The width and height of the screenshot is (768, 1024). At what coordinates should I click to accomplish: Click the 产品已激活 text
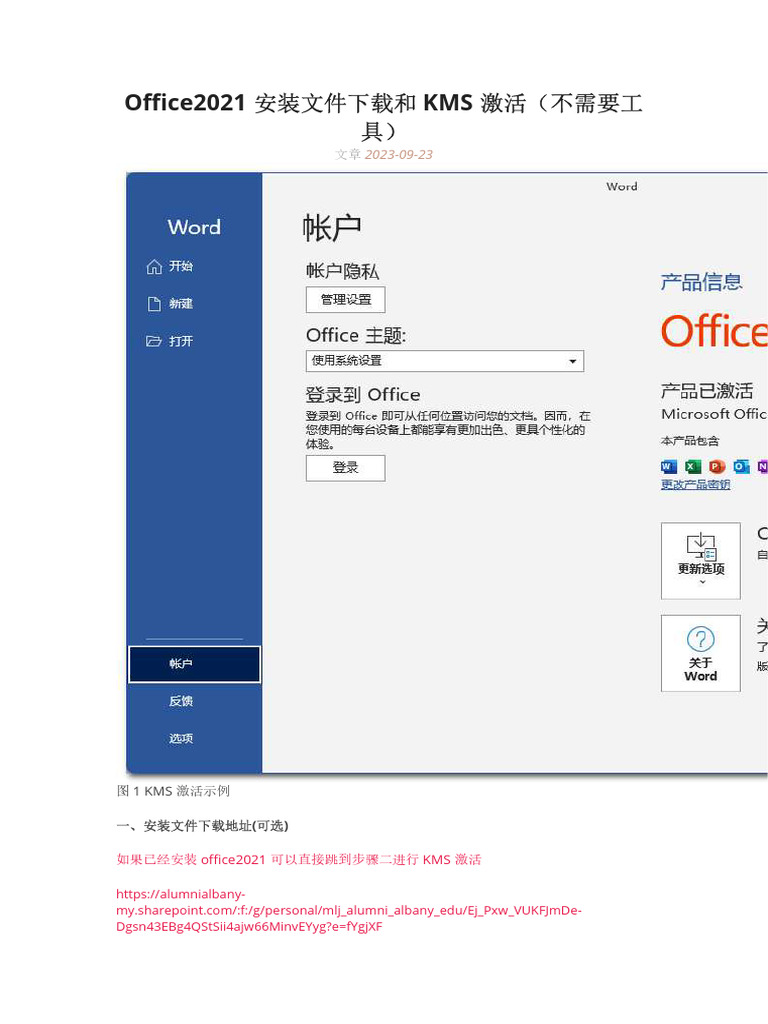point(707,391)
